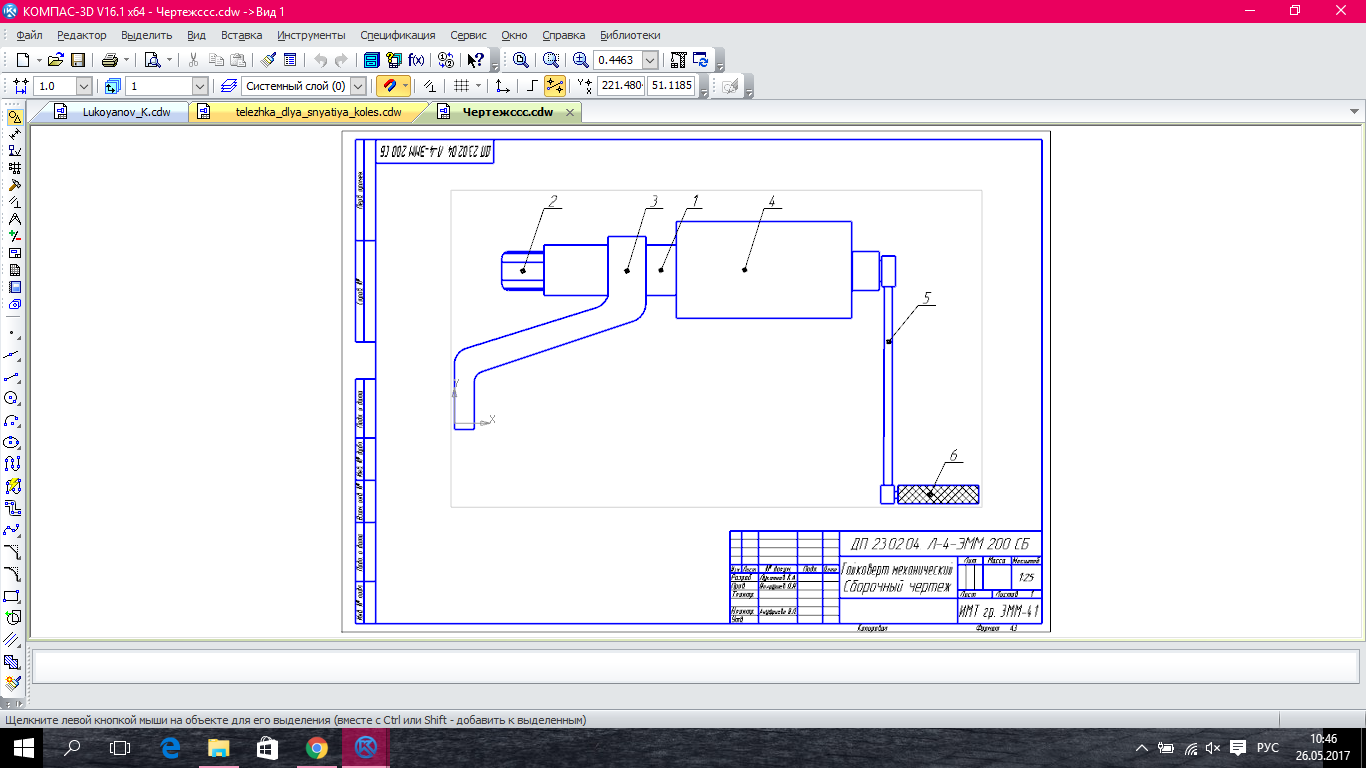
Task: Select the Rectangle drawing tool
Action: pyautogui.click(x=13, y=596)
